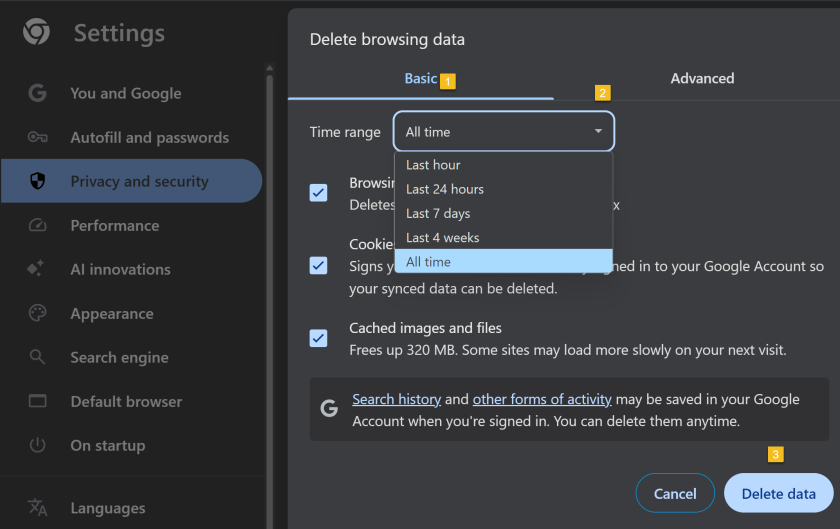This screenshot has height=529, width=840.
Task: Toggle the Cached images and files checkbox
Action: (x=318, y=338)
